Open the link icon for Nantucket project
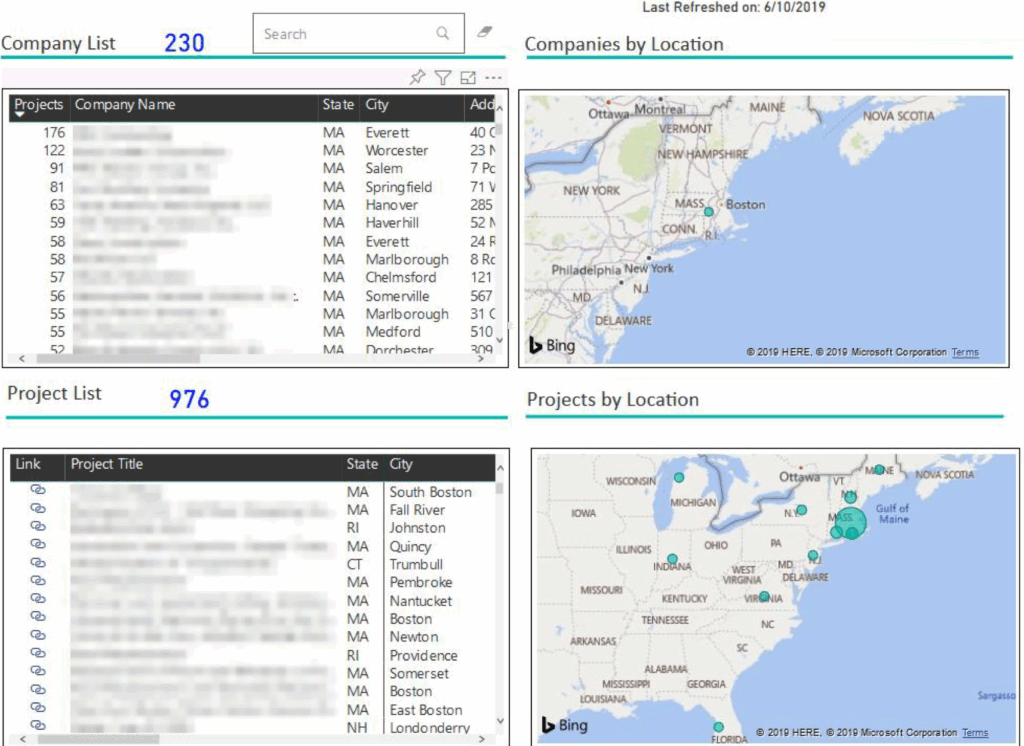The image size is (1024, 746). coord(38,601)
